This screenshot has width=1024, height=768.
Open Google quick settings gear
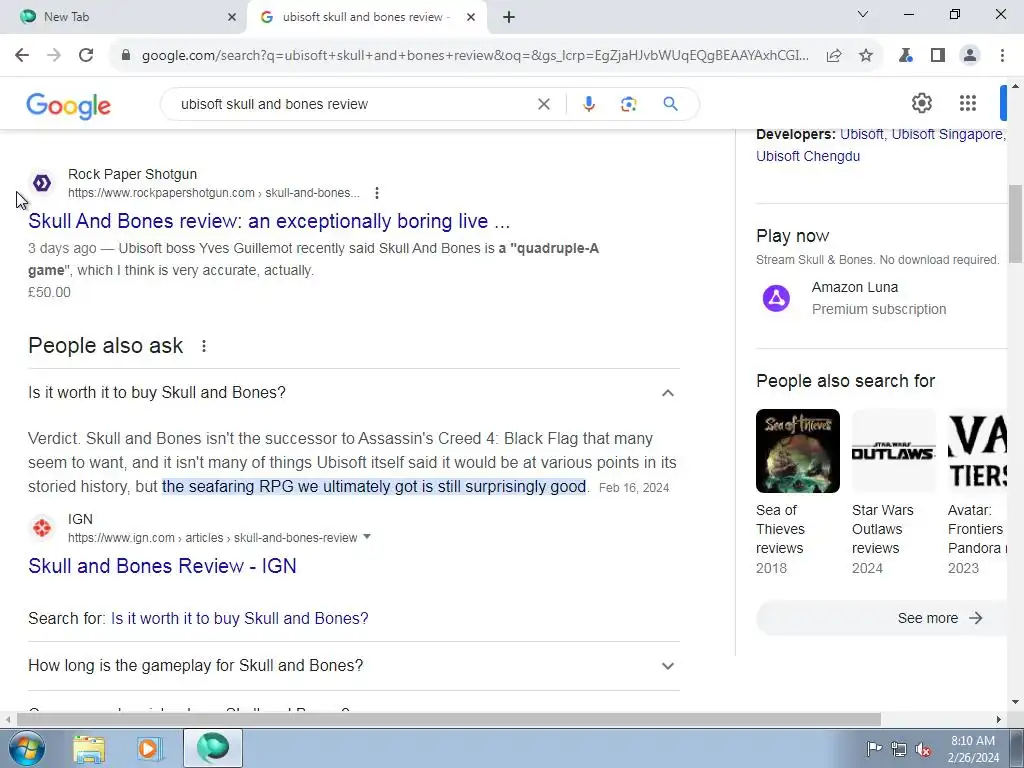921,103
